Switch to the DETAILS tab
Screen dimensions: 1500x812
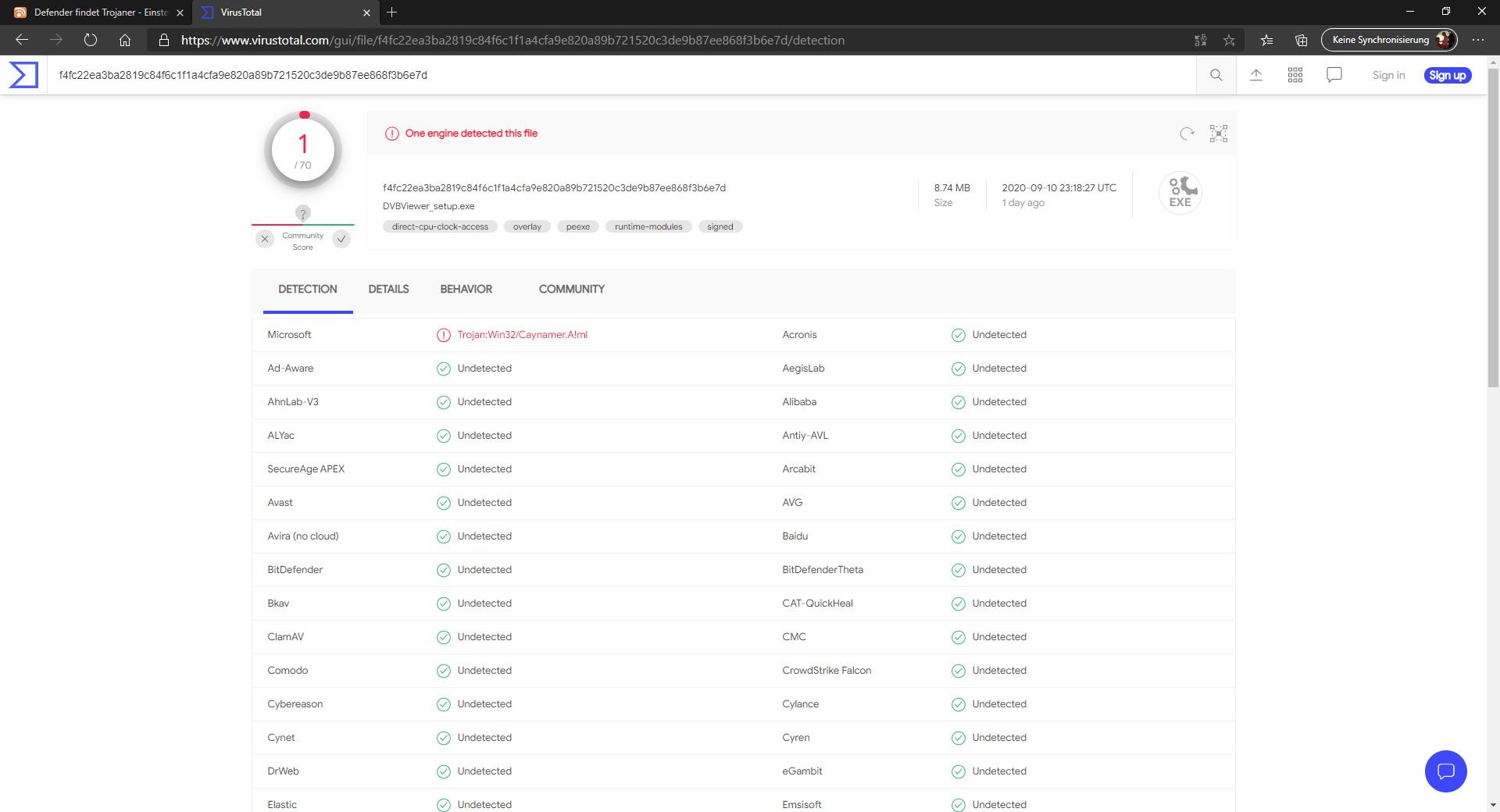coord(388,289)
